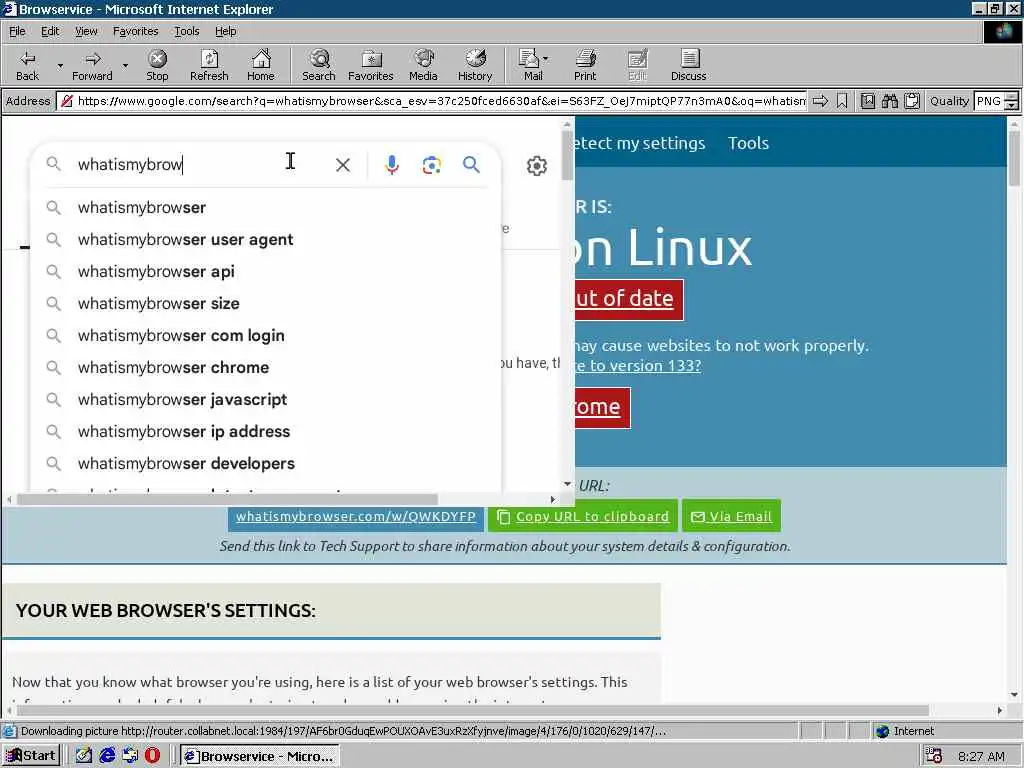Viewport: 1024px width, 768px height.
Task: Click the book-with-bookmark icon in the address toolbar
Action: tap(868, 101)
